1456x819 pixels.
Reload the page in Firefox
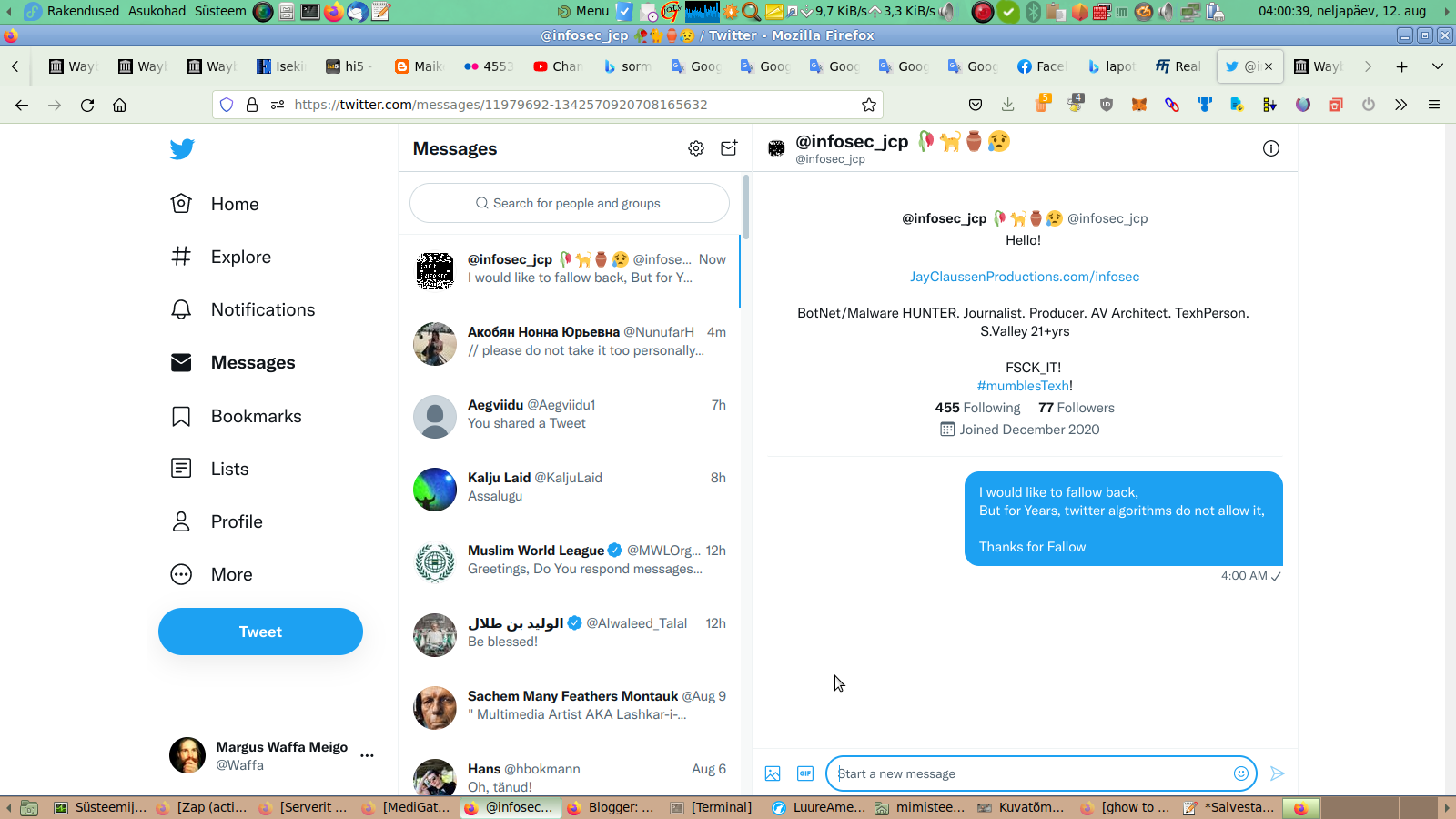(87, 105)
